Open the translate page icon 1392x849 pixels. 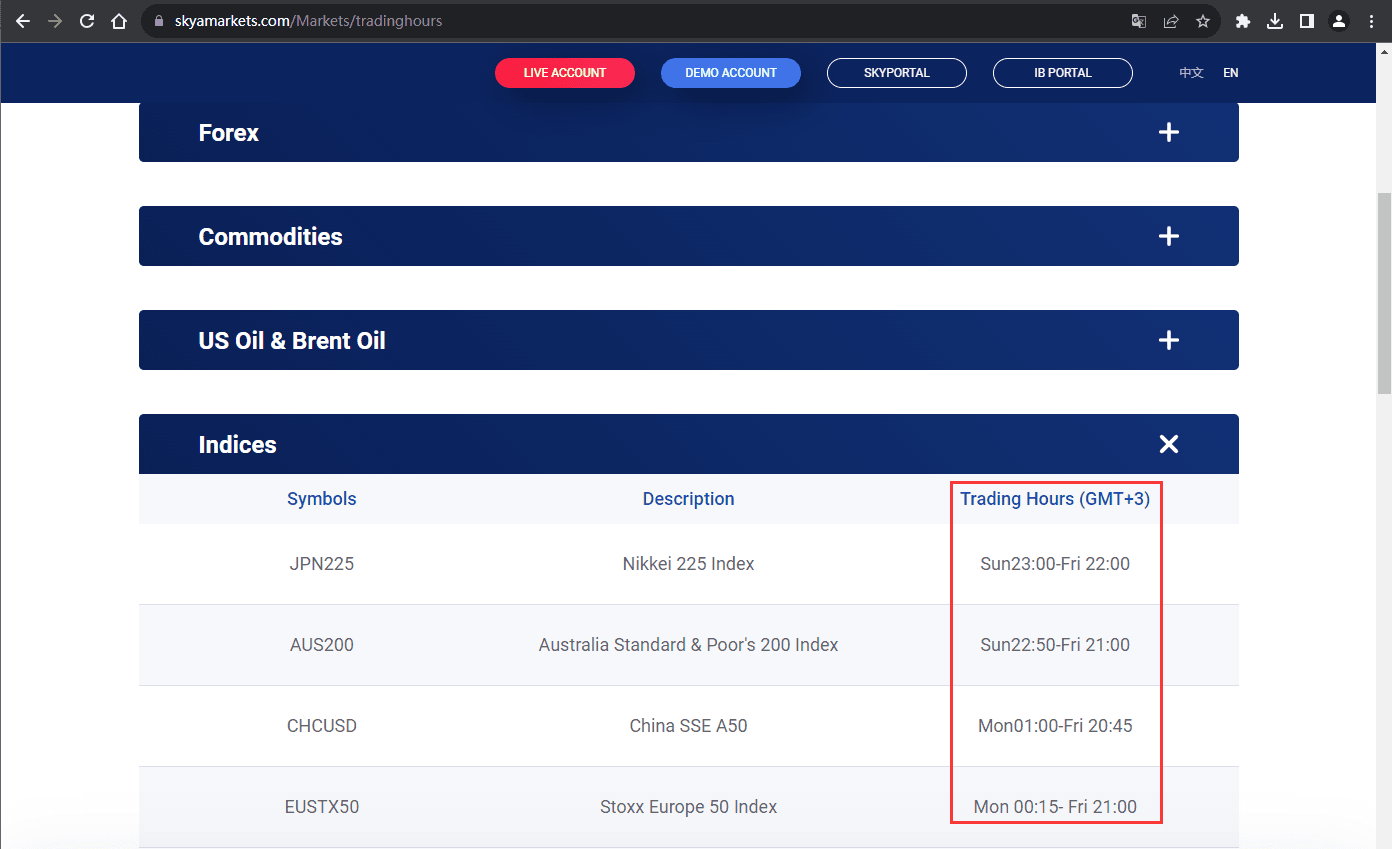(1138, 21)
